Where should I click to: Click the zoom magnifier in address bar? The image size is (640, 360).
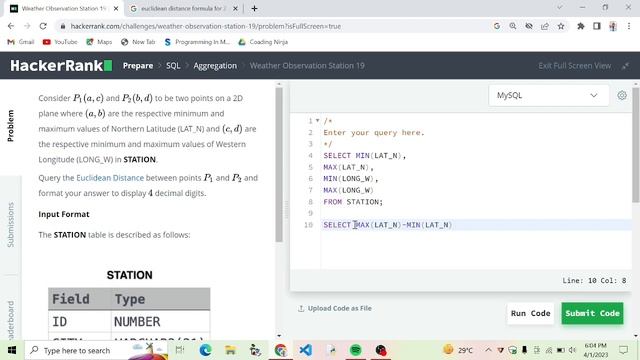tap(513, 26)
